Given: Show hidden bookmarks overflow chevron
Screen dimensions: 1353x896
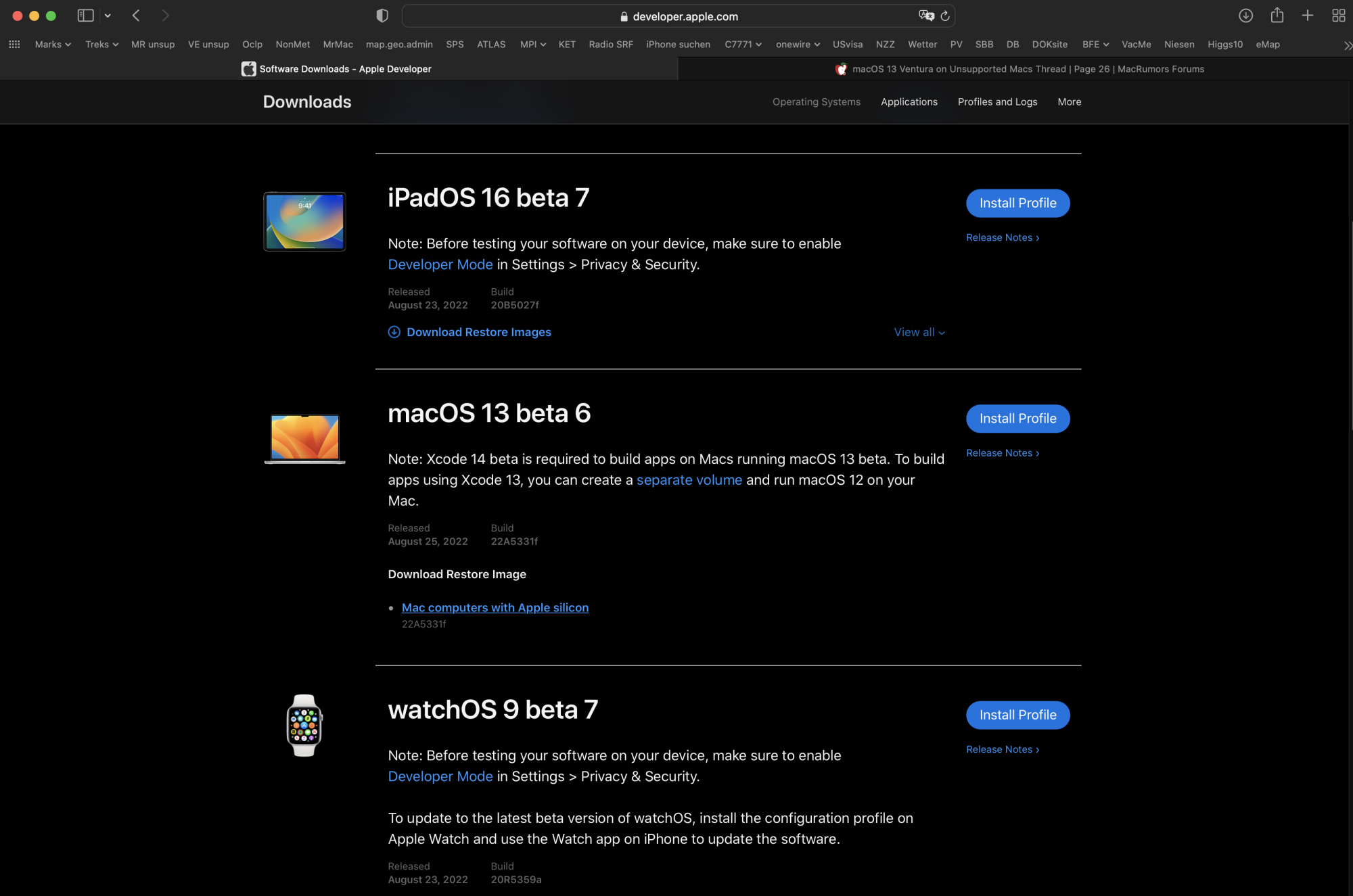Looking at the screenshot, I should 1347,45.
